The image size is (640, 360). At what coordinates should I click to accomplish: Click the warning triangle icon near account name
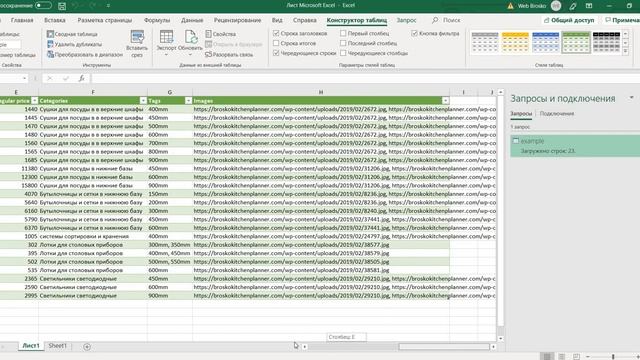tap(510, 6)
